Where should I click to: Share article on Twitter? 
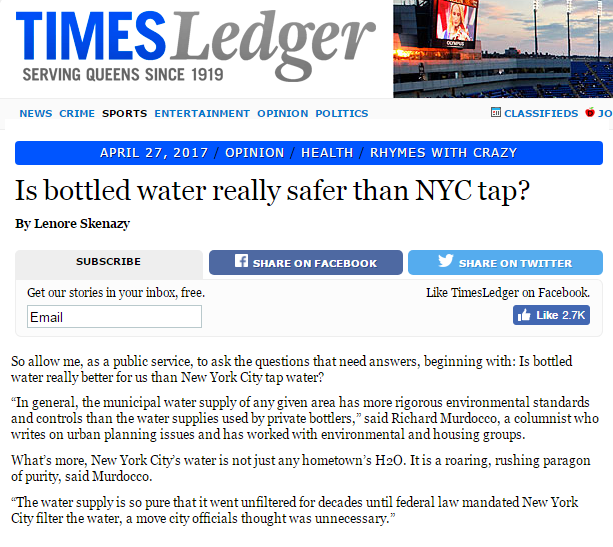(505, 262)
